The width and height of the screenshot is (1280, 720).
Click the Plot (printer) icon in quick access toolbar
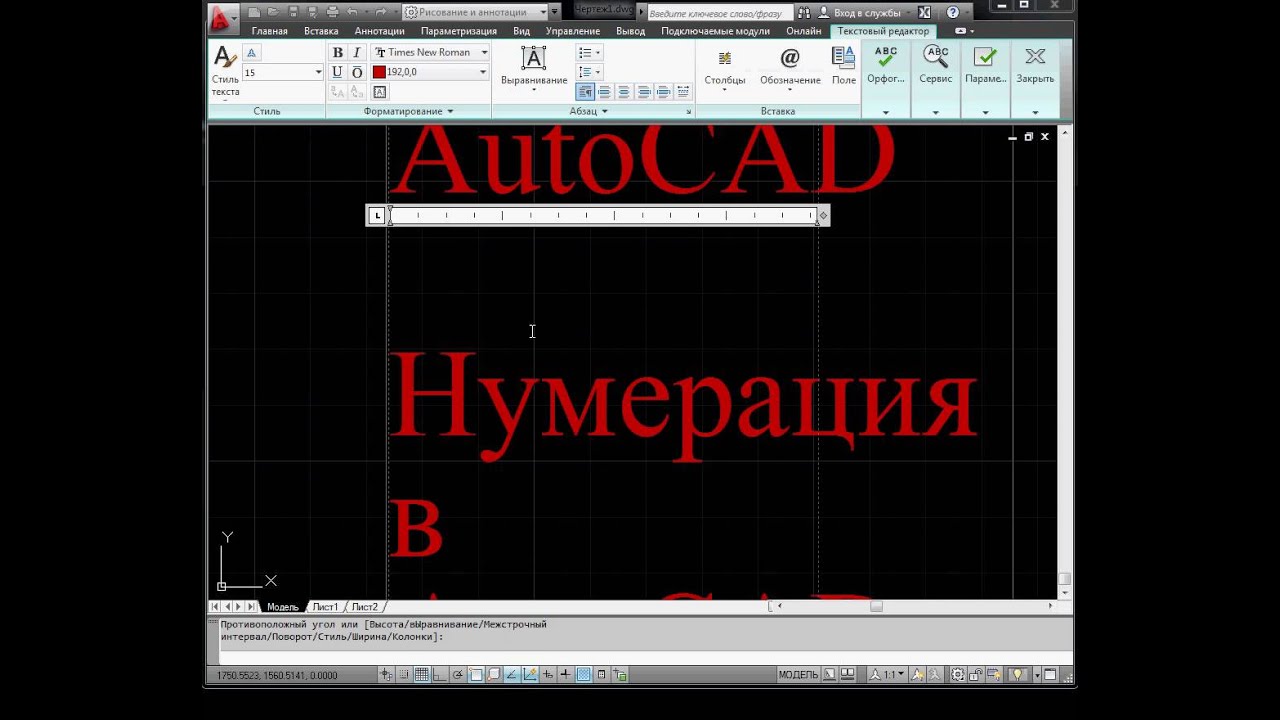[332, 12]
